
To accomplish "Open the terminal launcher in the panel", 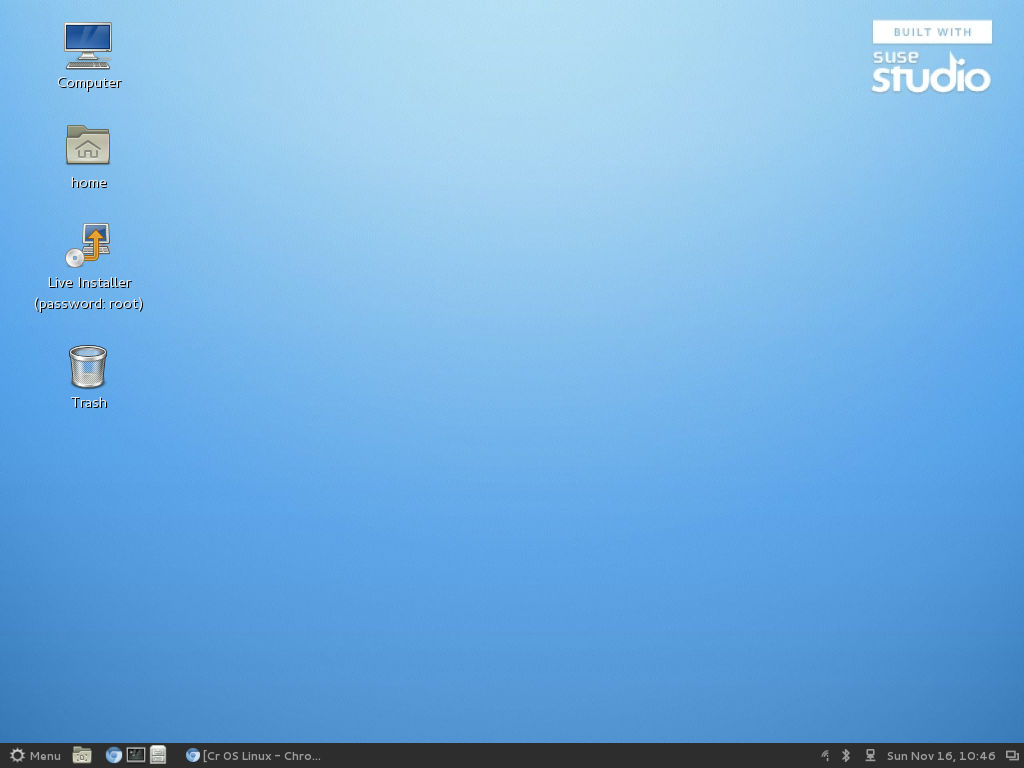I will click(136, 756).
